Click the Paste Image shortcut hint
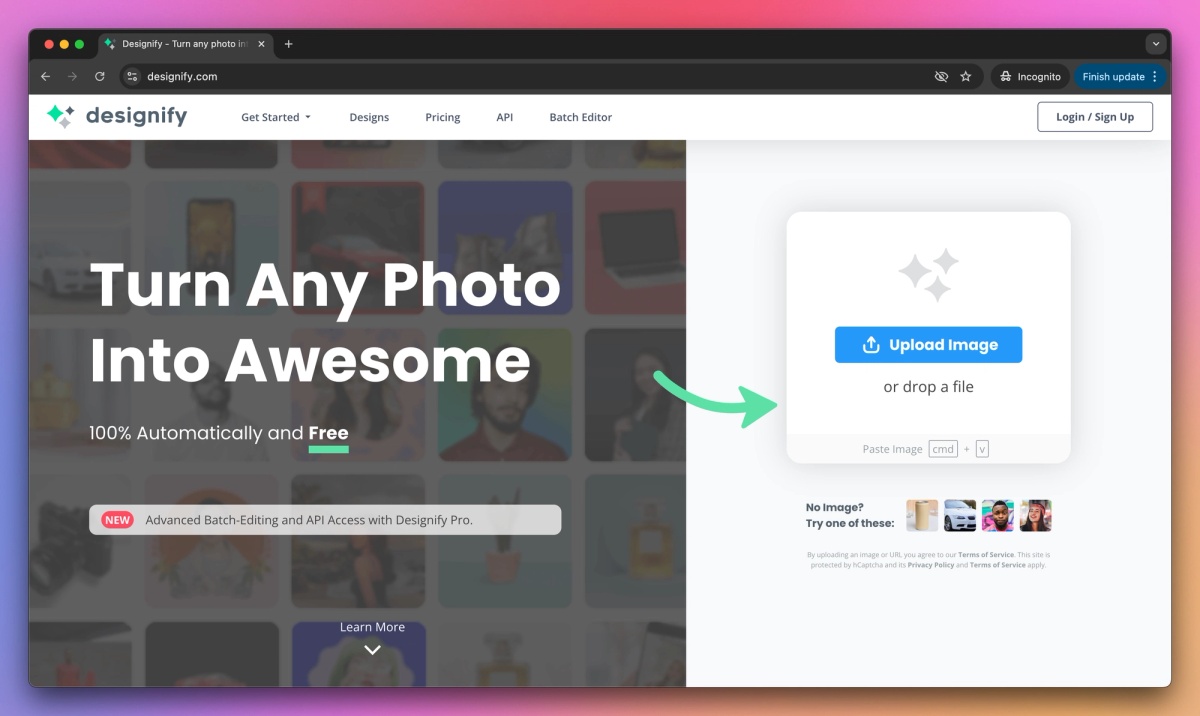1200x716 pixels. tap(926, 449)
